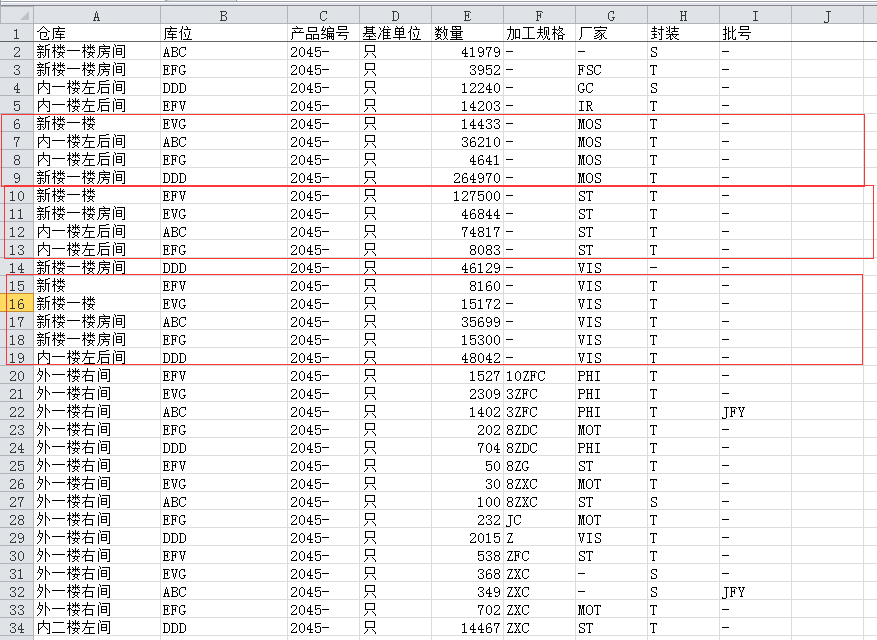Click the JC cell in row 28
The image size is (877, 640).
[x=538, y=519]
